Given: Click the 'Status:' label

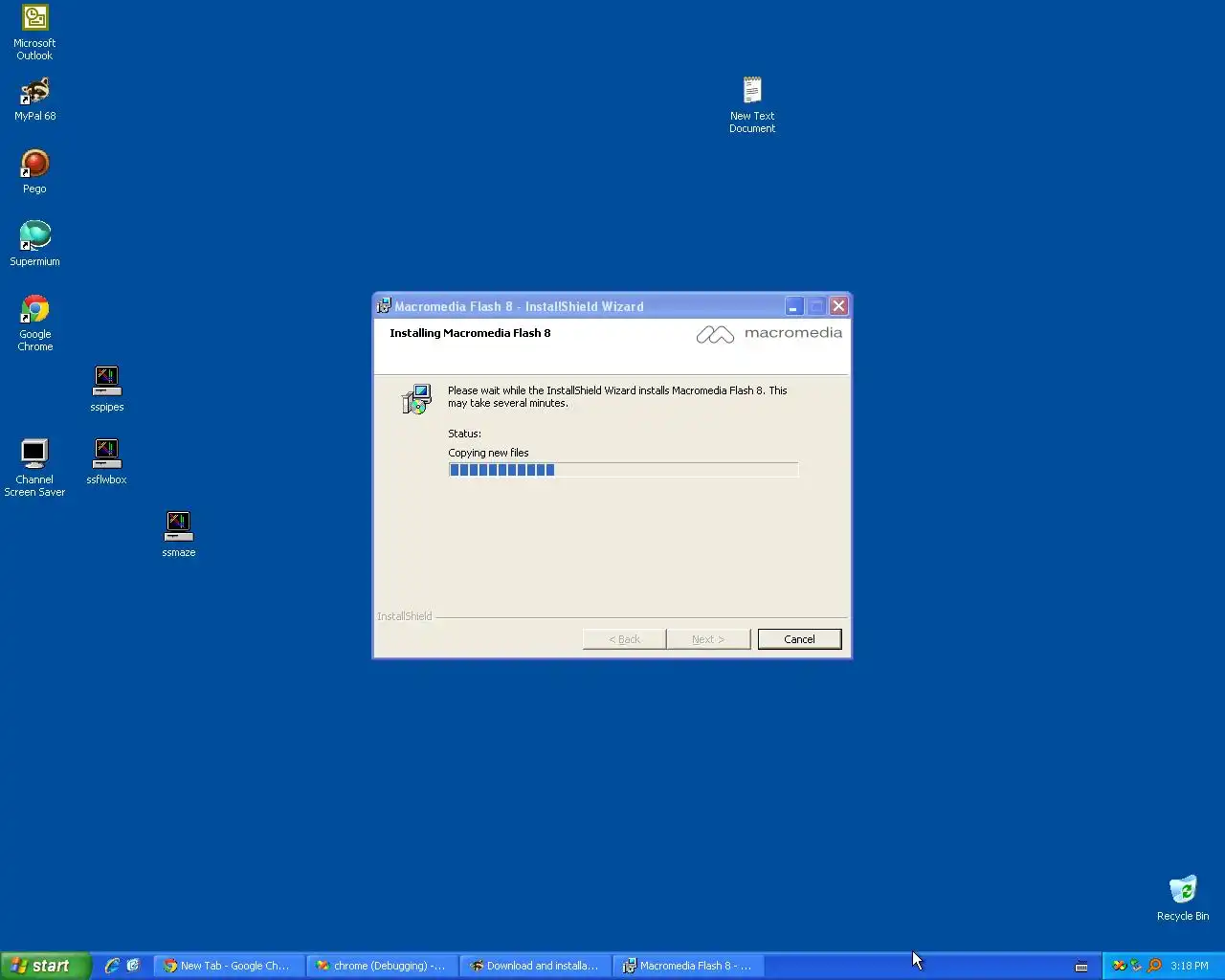Looking at the screenshot, I should (464, 434).
